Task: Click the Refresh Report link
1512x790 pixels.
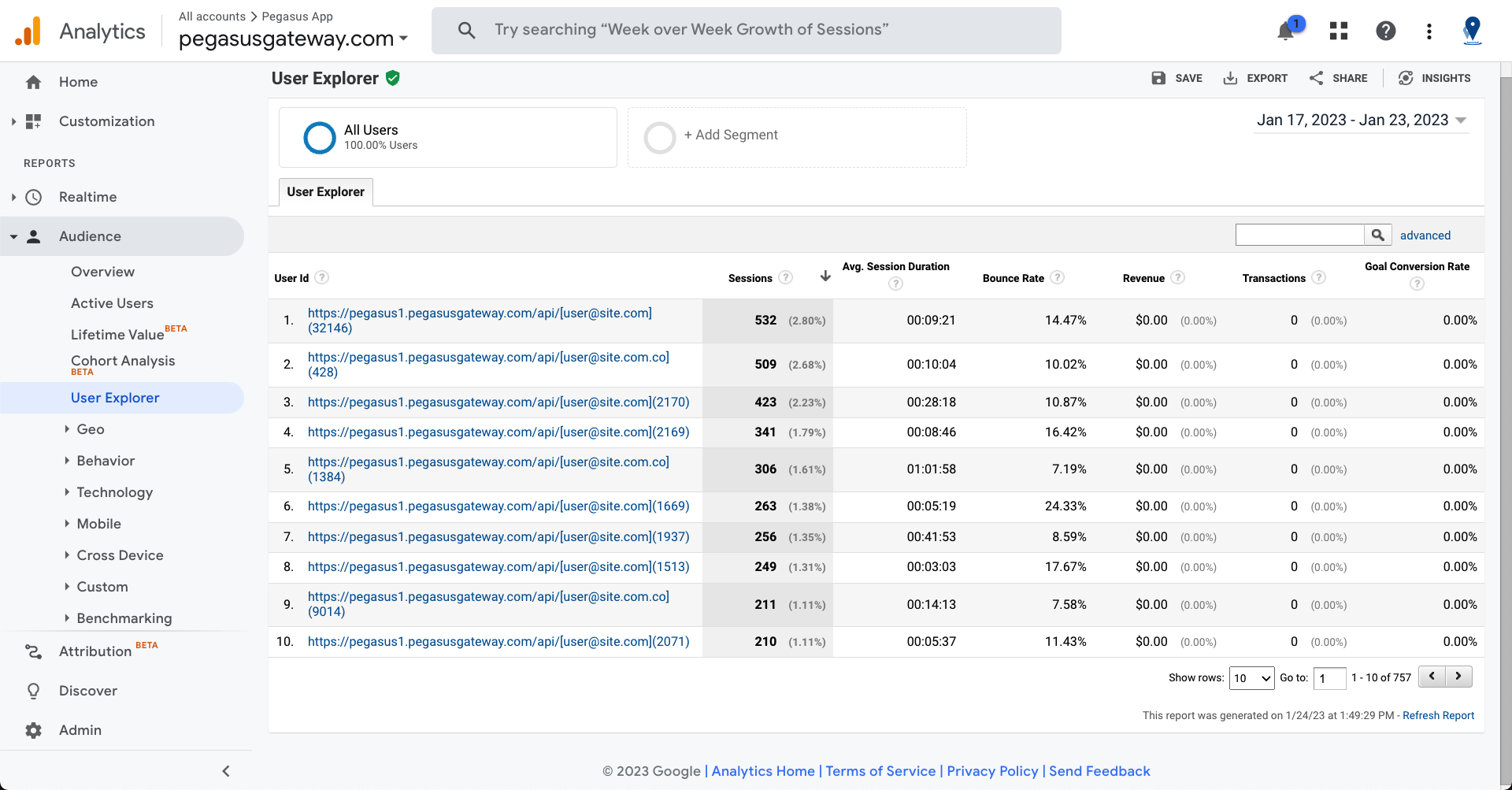Action: 1438,715
